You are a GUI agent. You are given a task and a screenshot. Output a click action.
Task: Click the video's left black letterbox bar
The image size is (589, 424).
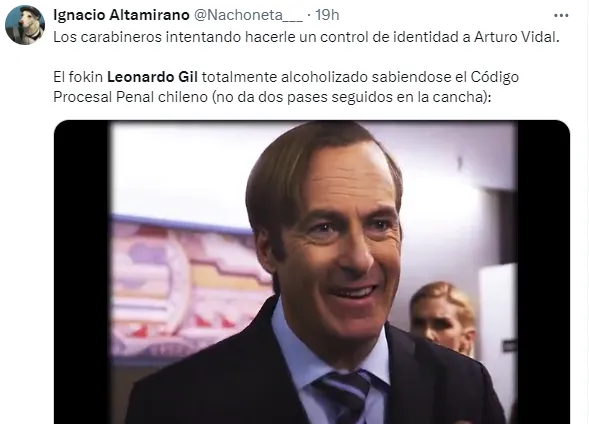[x=81, y=272]
